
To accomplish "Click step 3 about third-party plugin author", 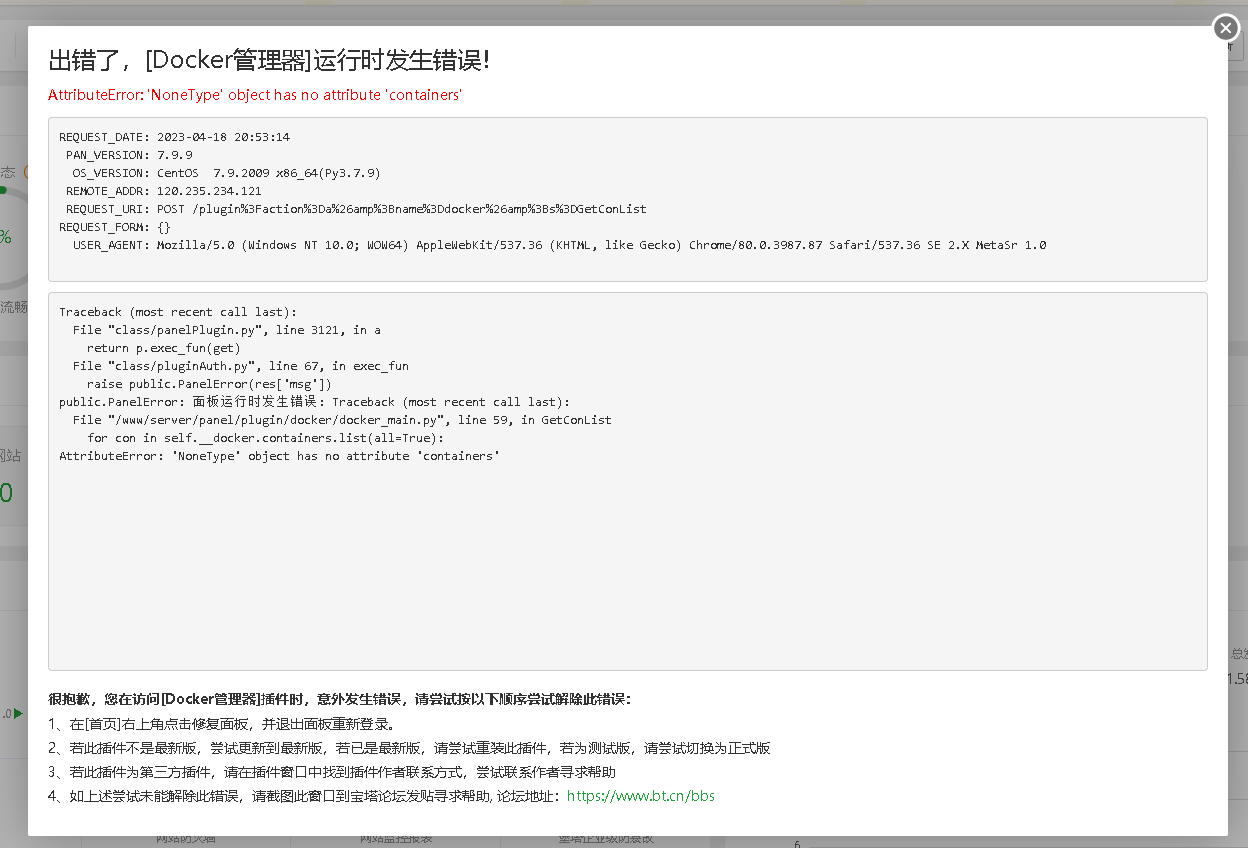I will [x=332, y=772].
